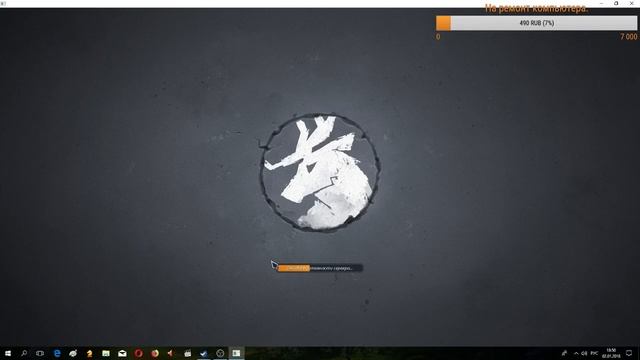The height and width of the screenshot is (360, 640).
Task: Open the green File Explorer-style taskbar icon
Action: [106, 353]
